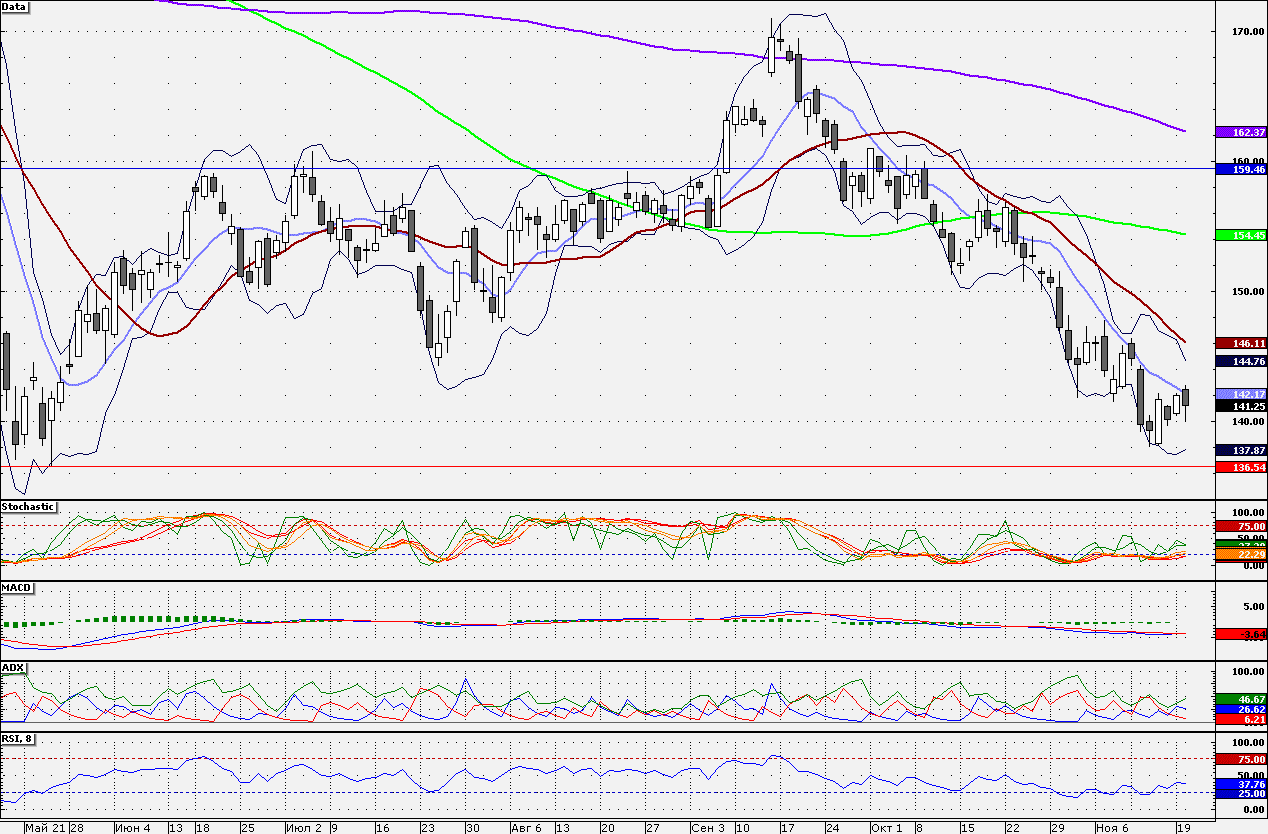Click the "Сен 3" date label
Viewport: 1268px width, 834px height.
709,828
